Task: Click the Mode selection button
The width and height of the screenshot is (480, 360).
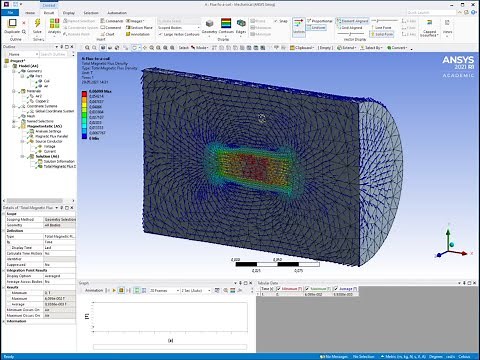Action: (x=200, y=48)
